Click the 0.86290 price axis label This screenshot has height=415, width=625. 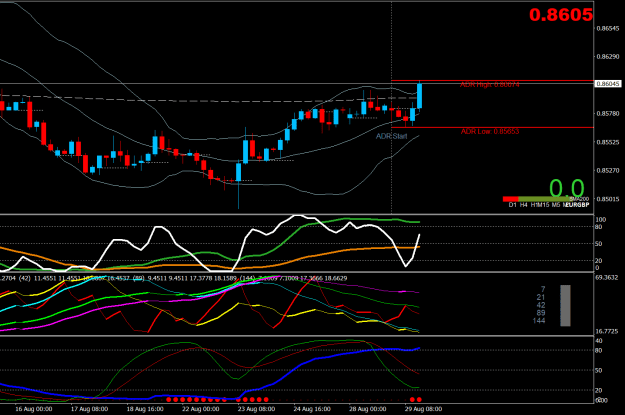(x=608, y=57)
